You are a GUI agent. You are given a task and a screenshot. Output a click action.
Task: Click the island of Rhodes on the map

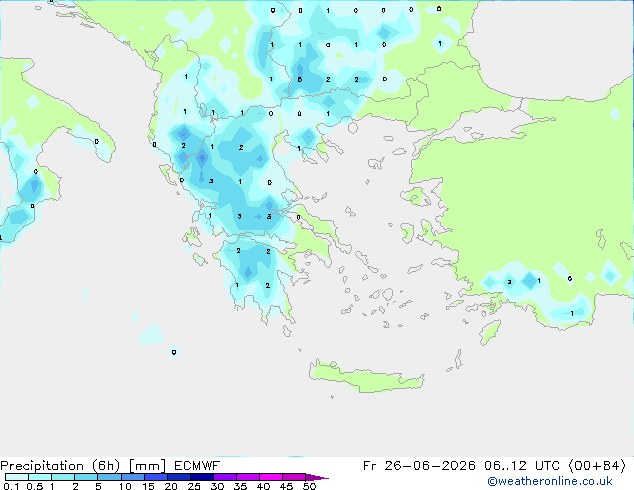[490, 332]
